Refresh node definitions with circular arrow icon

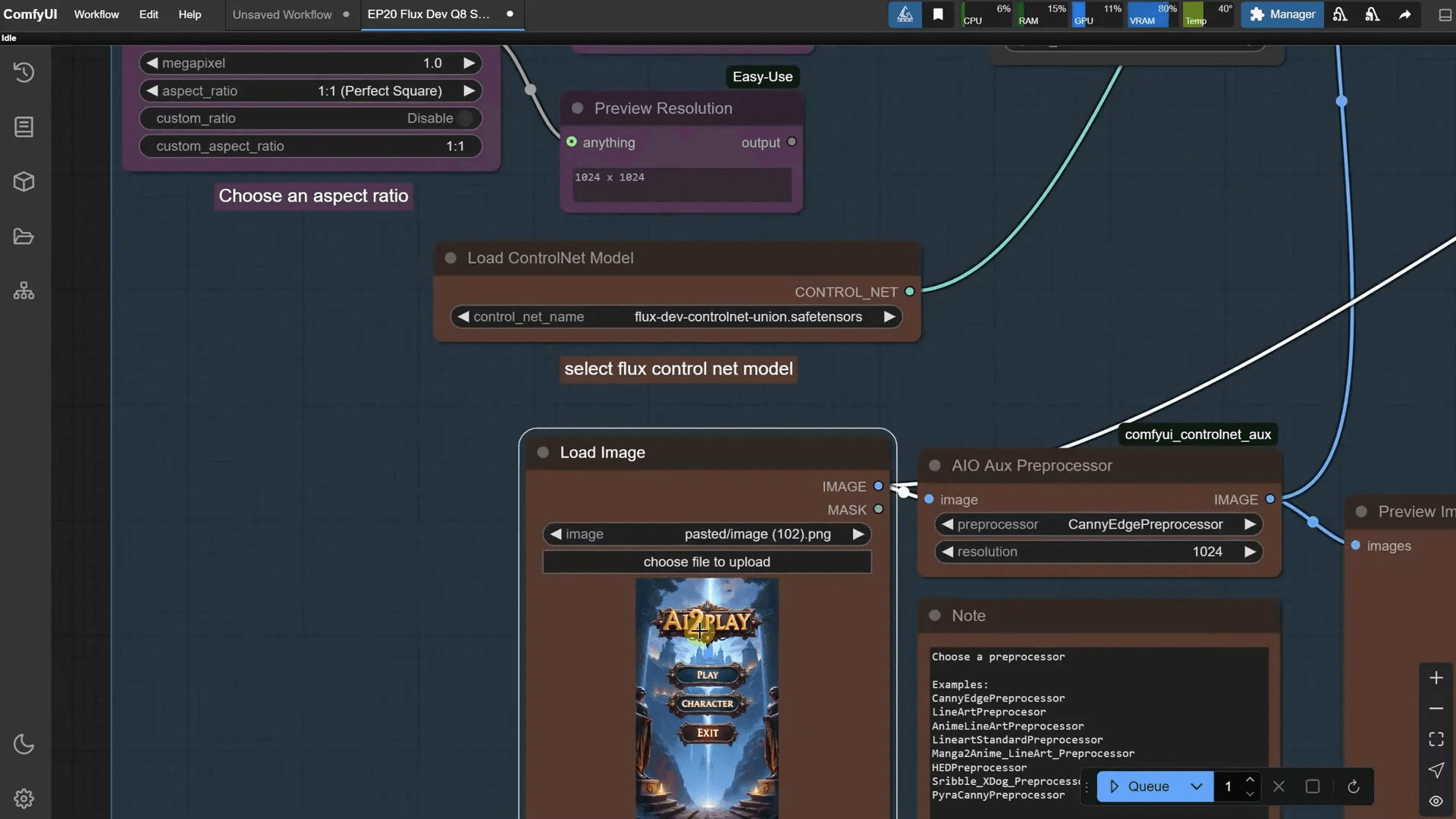coord(1354,786)
